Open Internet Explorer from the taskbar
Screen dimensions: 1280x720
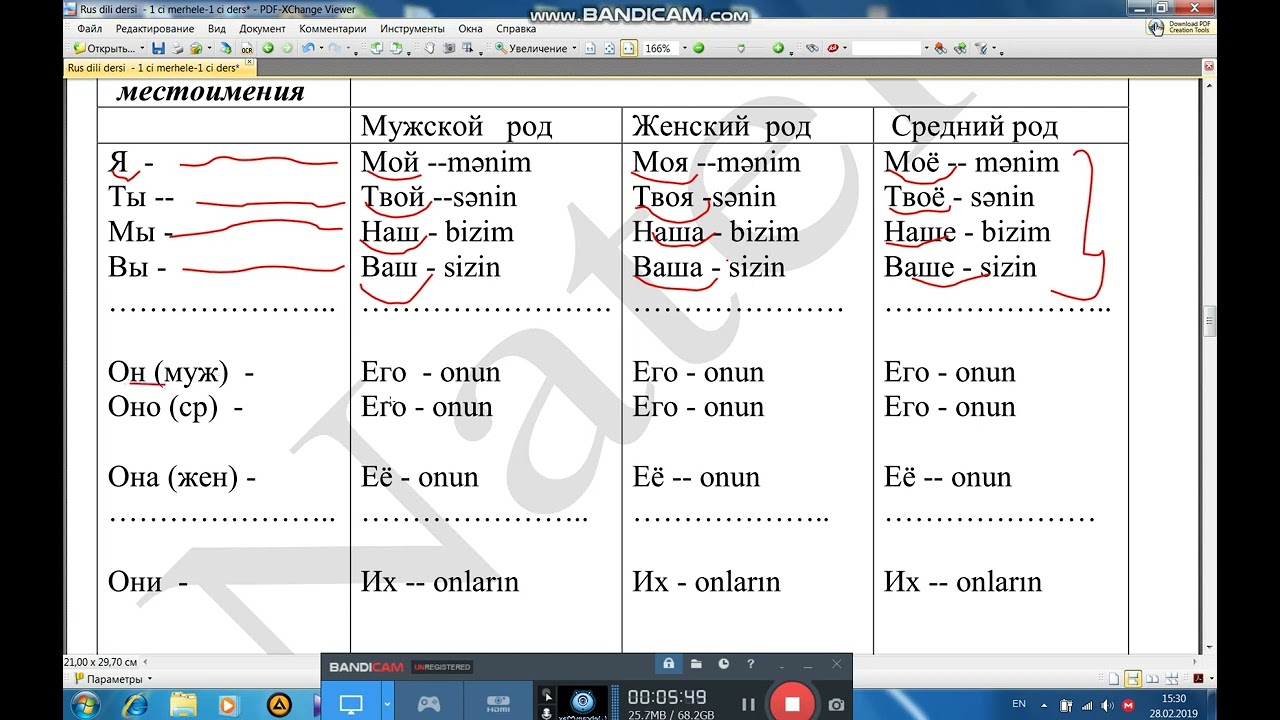(135, 705)
